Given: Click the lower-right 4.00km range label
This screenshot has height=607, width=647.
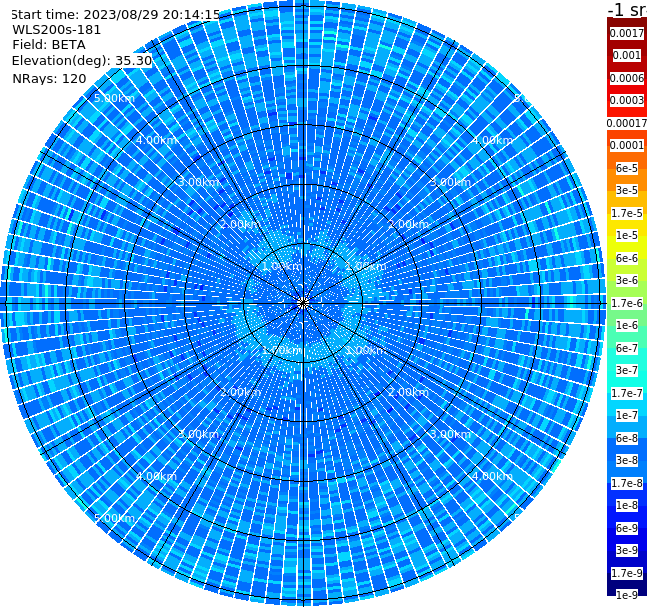Looking at the screenshot, I should coord(492,476).
